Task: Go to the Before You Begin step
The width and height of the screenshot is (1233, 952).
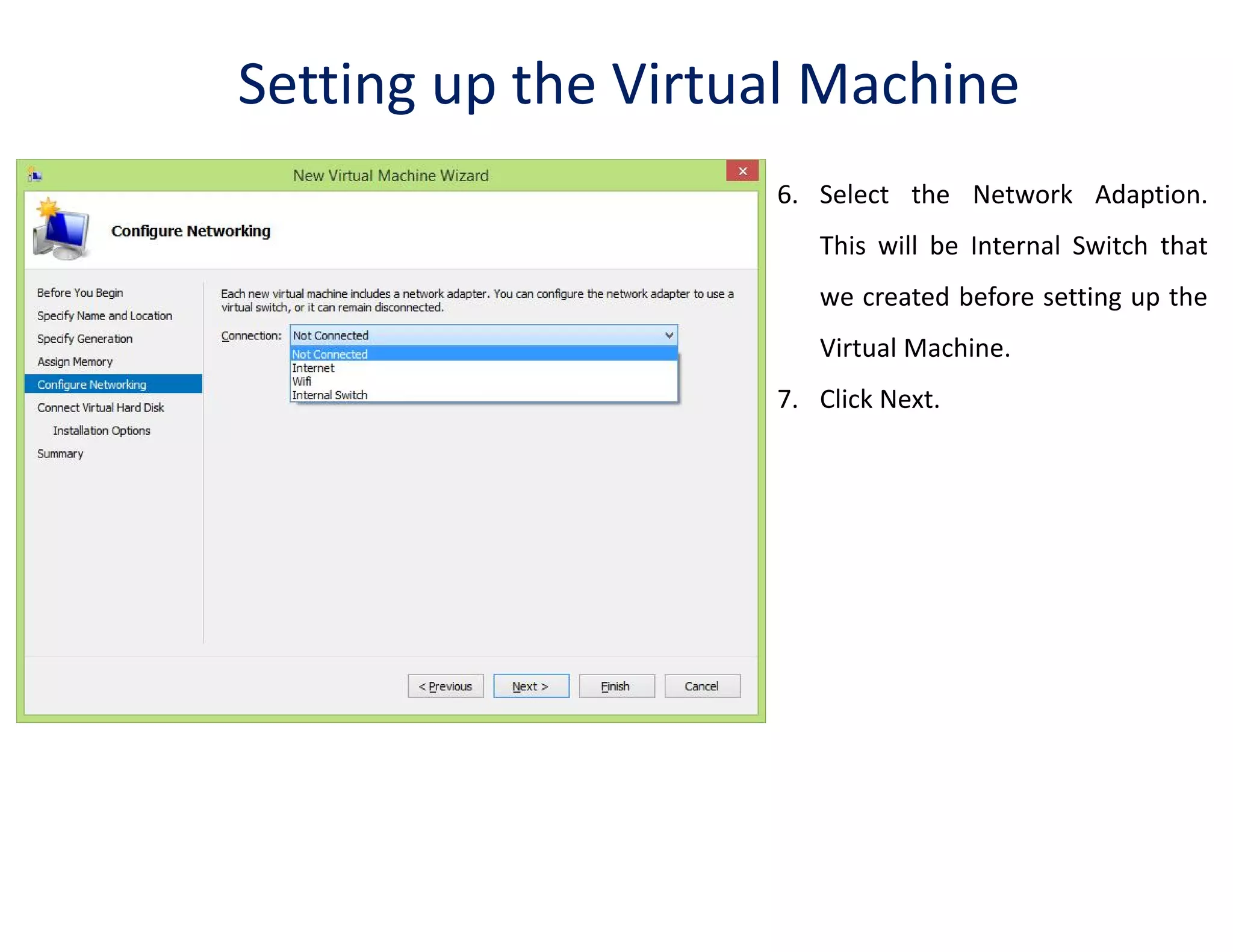Action: coord(80,293)
